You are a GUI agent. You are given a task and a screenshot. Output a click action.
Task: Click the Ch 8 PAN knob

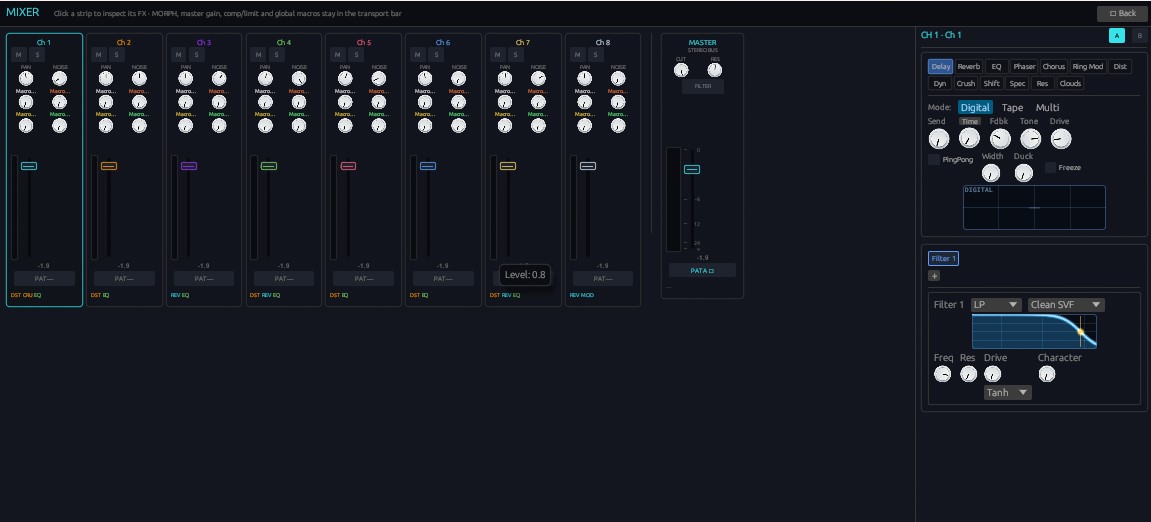click(x=584, y=79)
